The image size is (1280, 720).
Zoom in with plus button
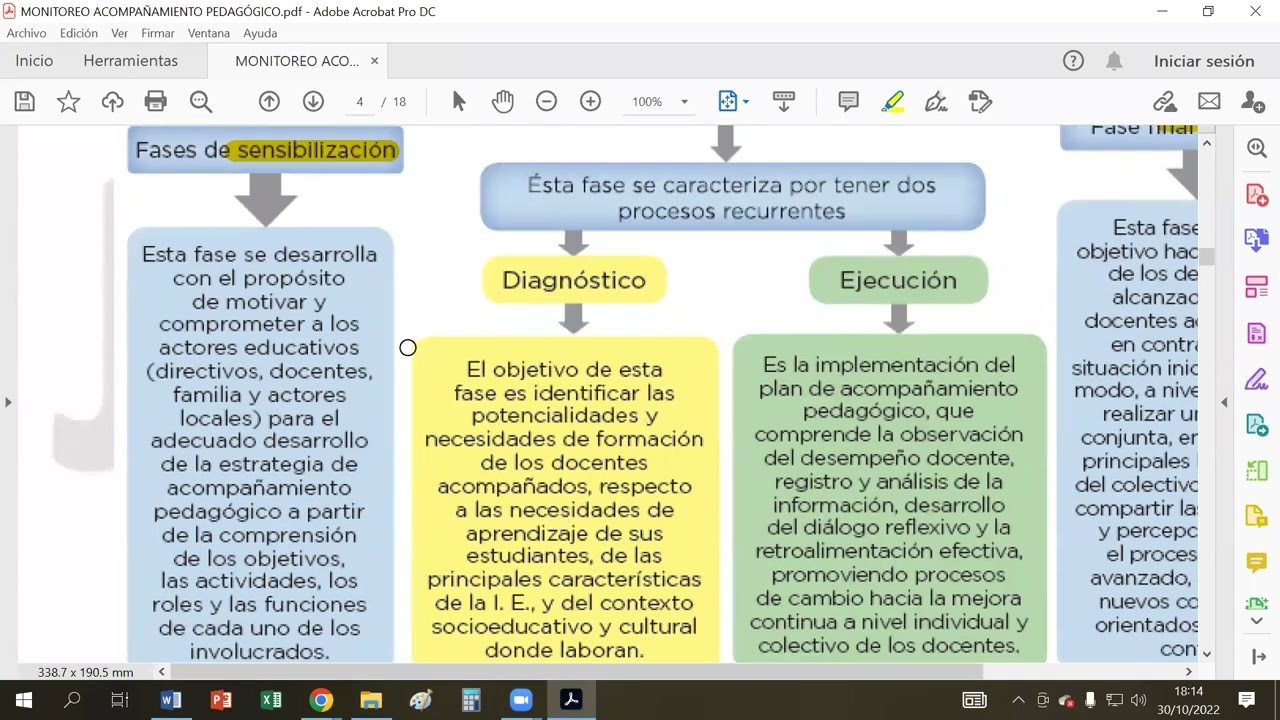590,101
